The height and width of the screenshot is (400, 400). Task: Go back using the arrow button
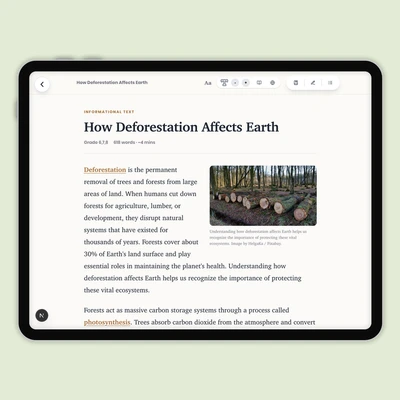pyautogui.click(x=42, y=84)
